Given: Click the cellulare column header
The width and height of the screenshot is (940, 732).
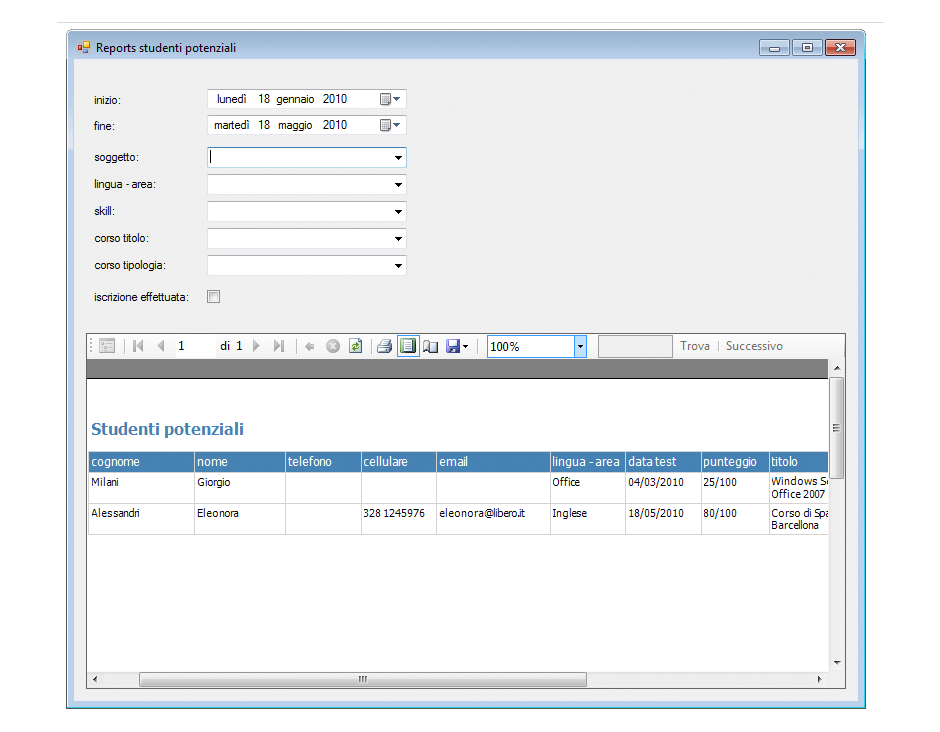Looking at the screenshot, I should 399,462.
